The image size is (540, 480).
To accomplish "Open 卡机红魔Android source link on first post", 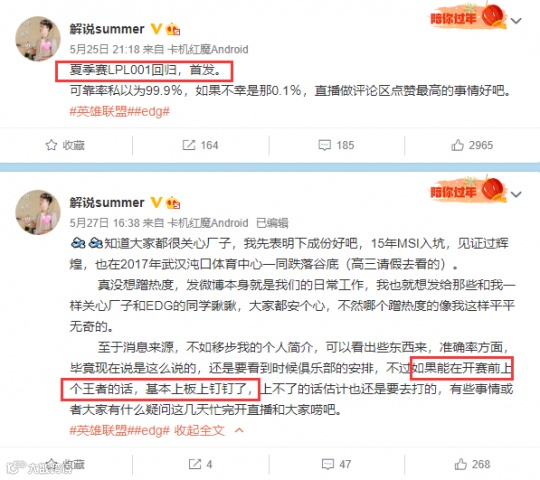I will 208,50.
